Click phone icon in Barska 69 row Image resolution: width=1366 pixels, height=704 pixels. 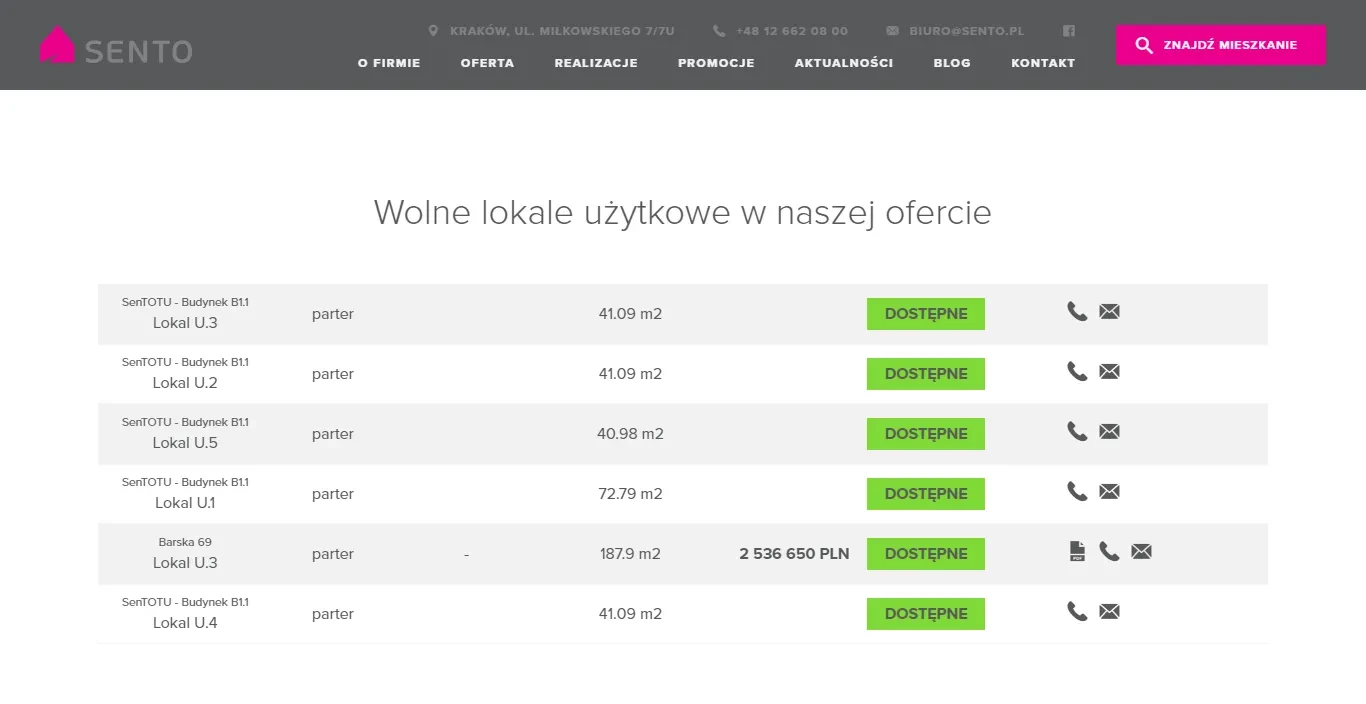click(x=1109, y=551)
